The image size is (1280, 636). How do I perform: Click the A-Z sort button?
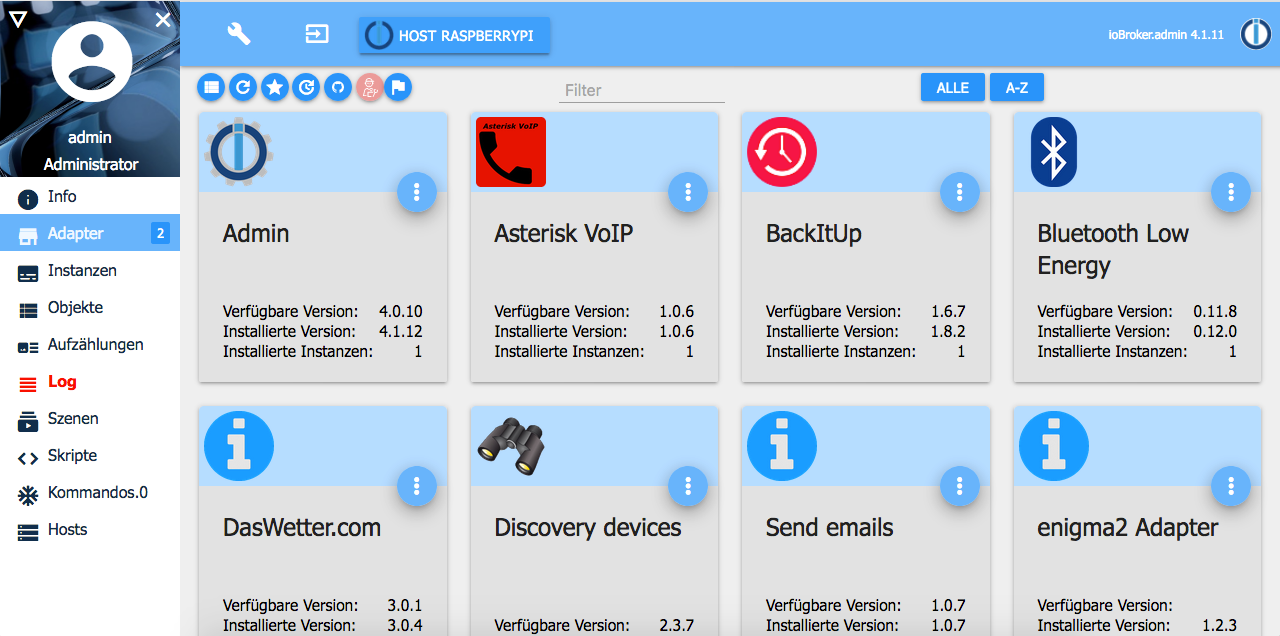click(x=1017, y=88)
